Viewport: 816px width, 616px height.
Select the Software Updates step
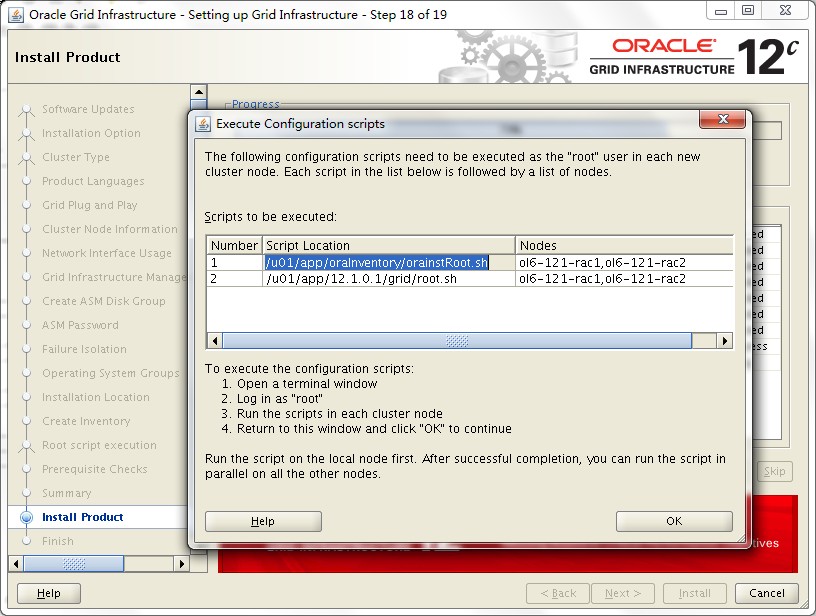tap(88, 109)
